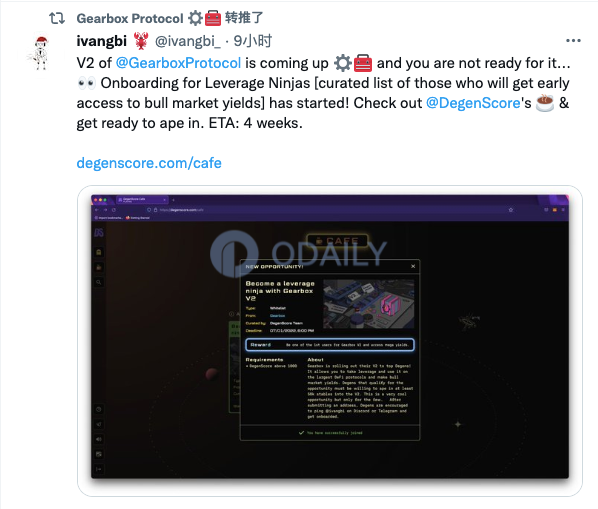This screenshot has height=509, width=598.
Task: Open the degenscore.com/cafe link
Action: [149, 163]
